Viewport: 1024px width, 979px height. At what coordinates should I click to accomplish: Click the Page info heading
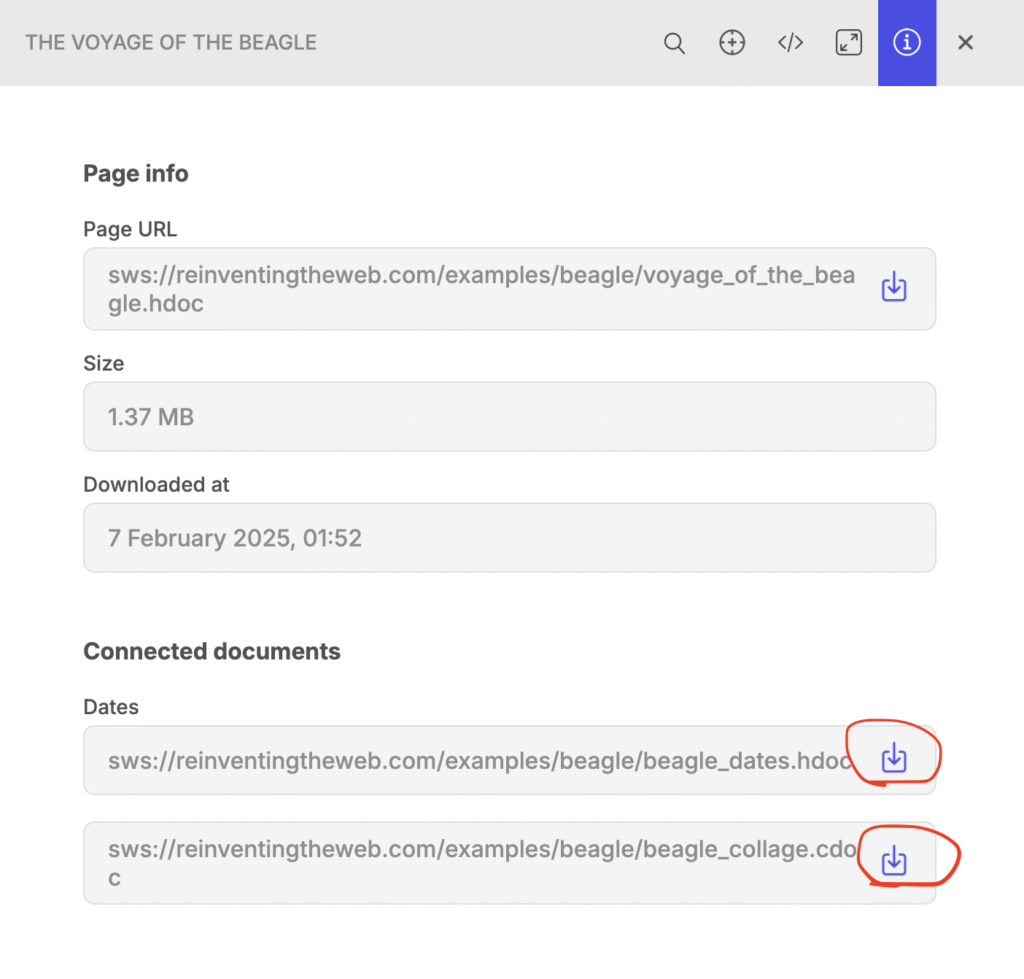click(x=136, y=174)
